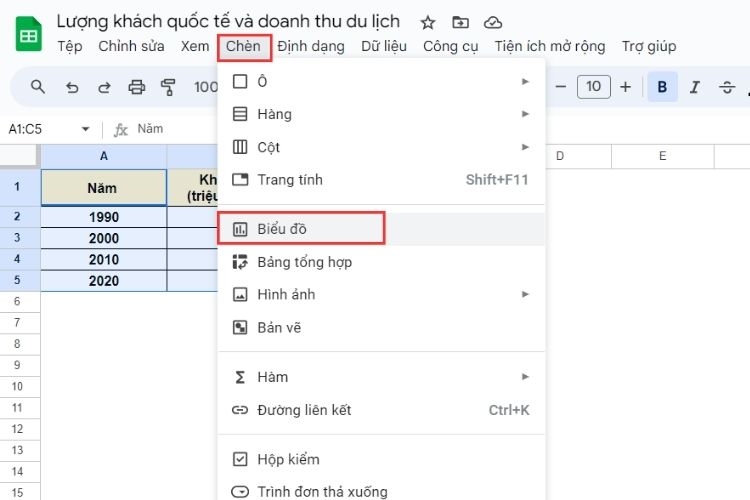Open the Tệp menu

[x=70, y=46]
